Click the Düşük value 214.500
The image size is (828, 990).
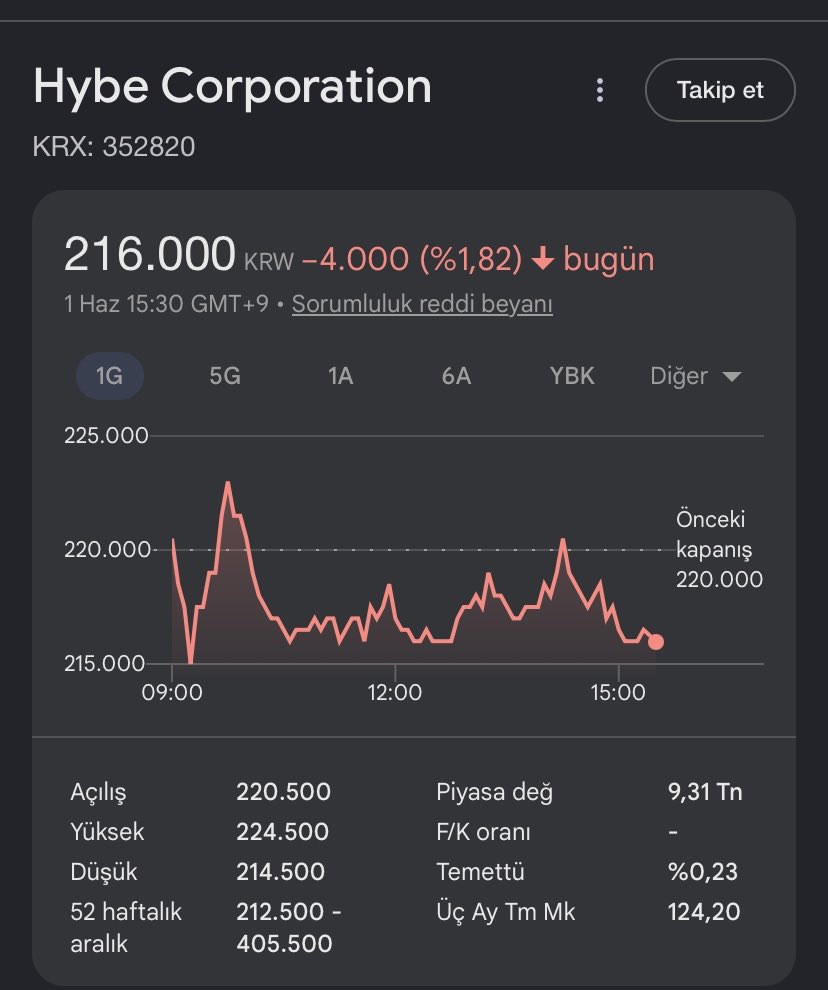tap(280, 871)
